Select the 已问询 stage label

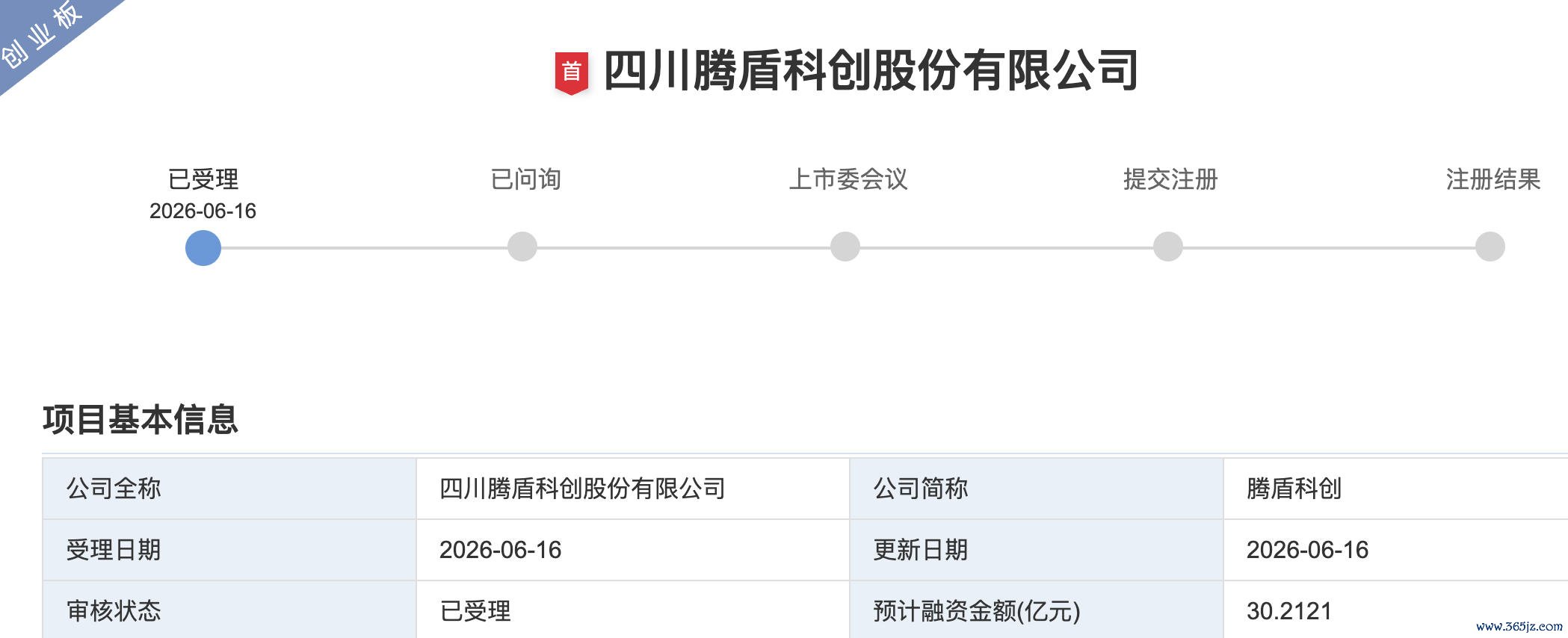525,179
